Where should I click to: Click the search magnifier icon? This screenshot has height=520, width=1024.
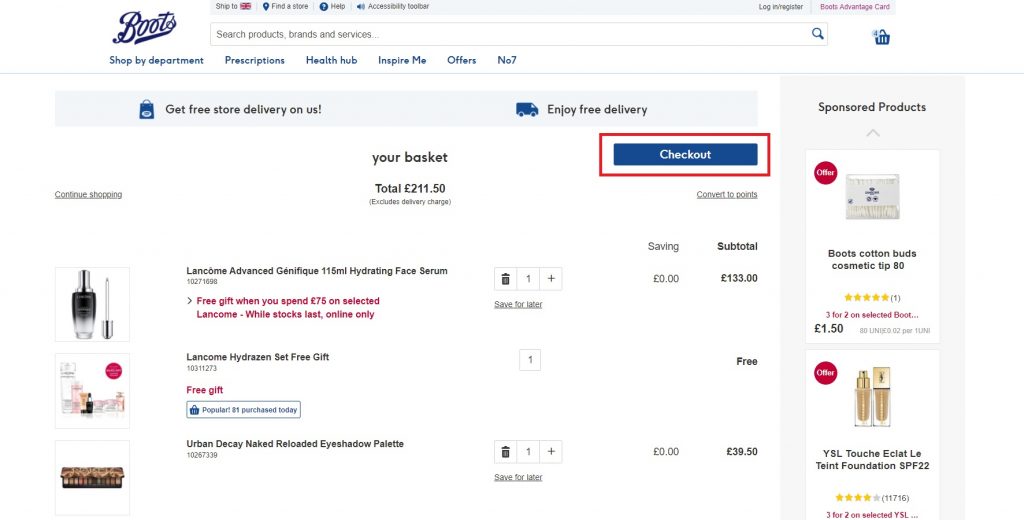818,34
